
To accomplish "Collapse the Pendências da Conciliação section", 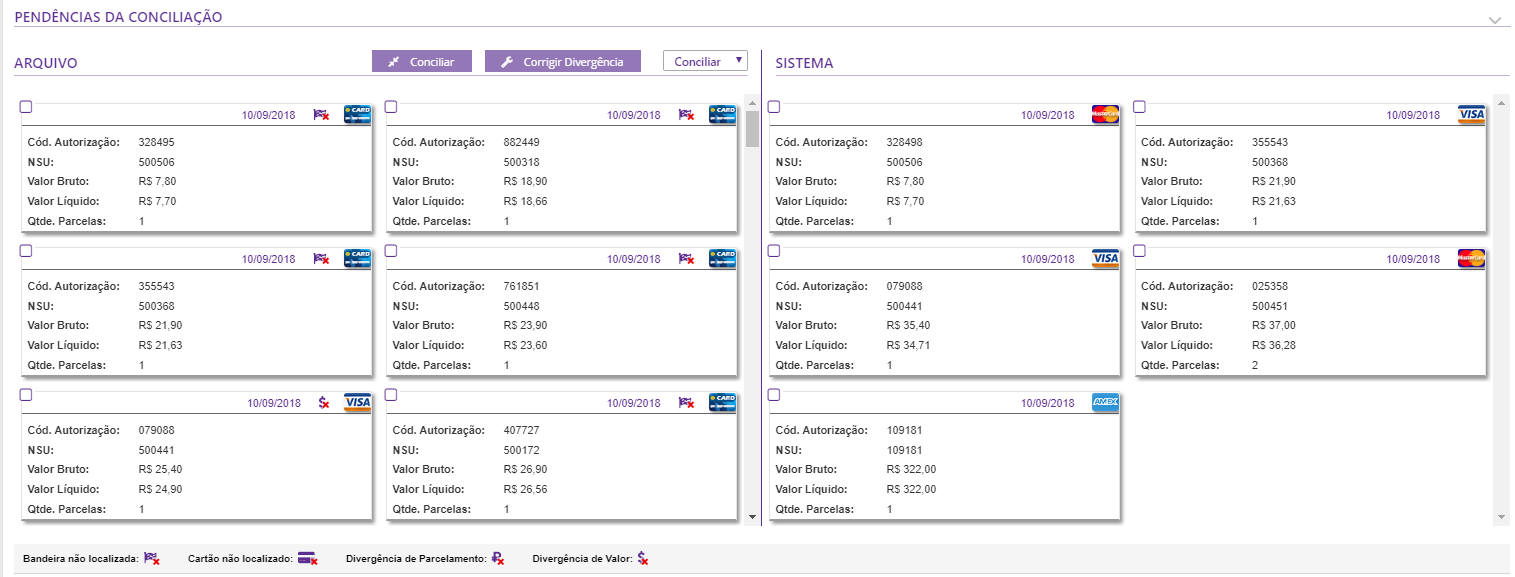I will click(x=1495, y=20).
